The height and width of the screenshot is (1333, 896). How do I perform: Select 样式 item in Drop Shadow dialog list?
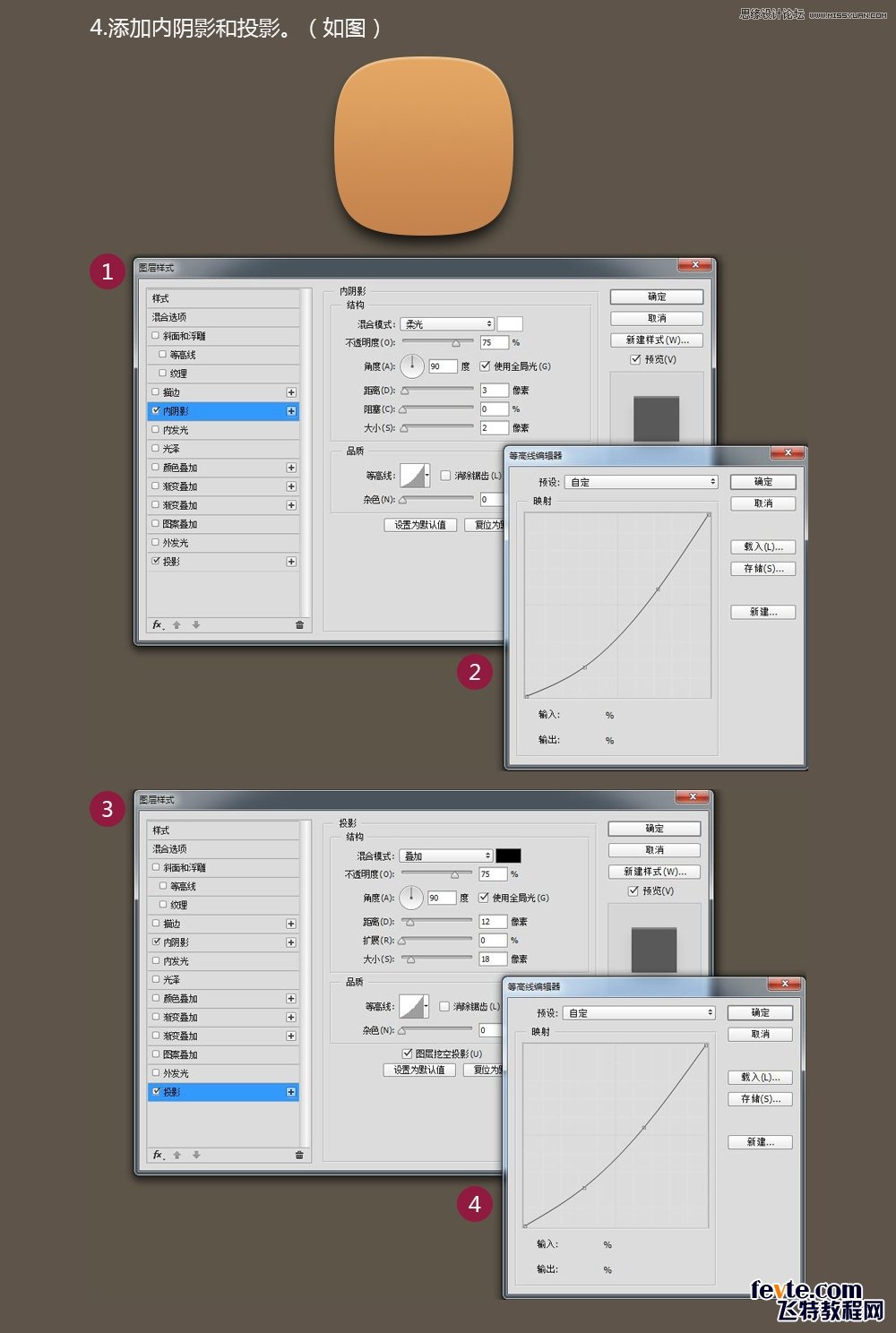tap(223, 830)
